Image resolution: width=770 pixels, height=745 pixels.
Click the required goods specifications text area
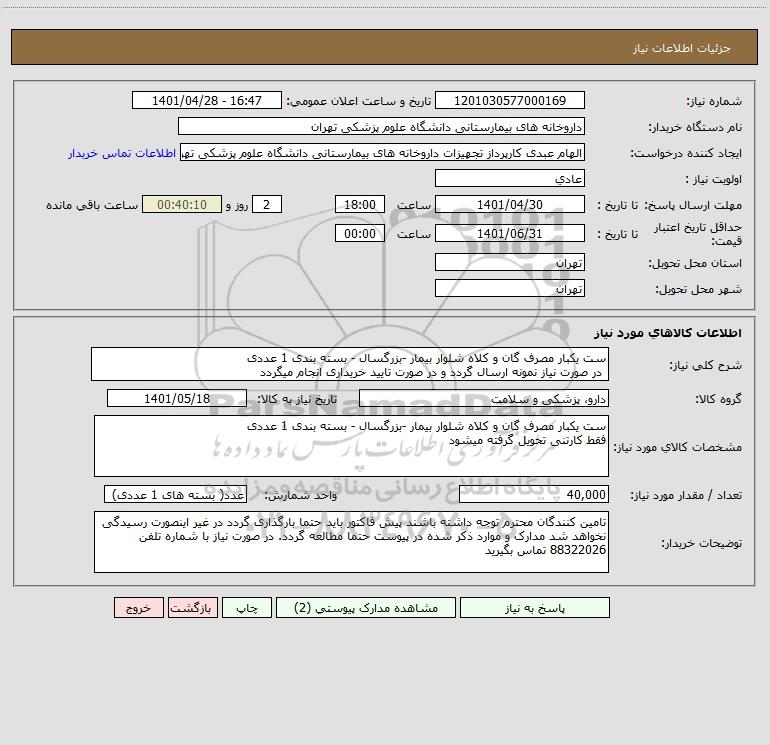(351, 446)
